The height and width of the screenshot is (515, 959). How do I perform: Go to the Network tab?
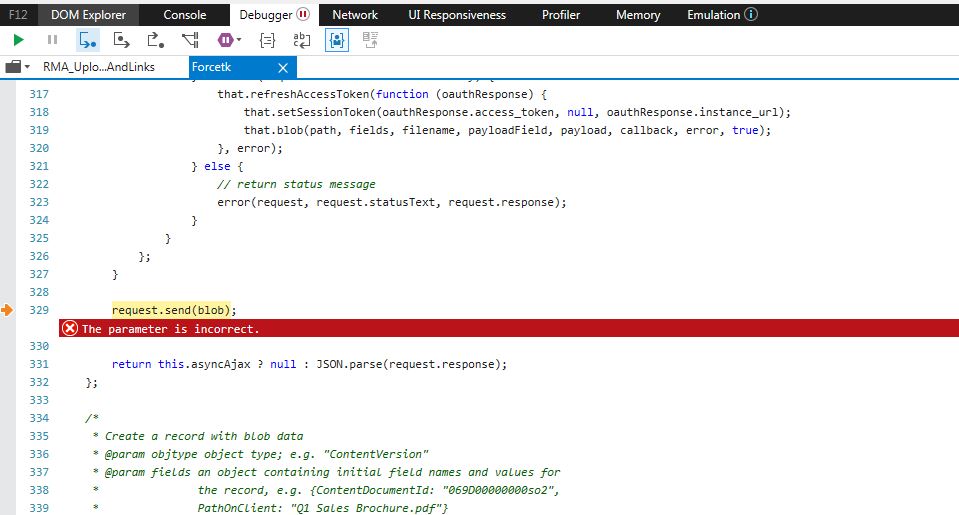pos(355,15)
